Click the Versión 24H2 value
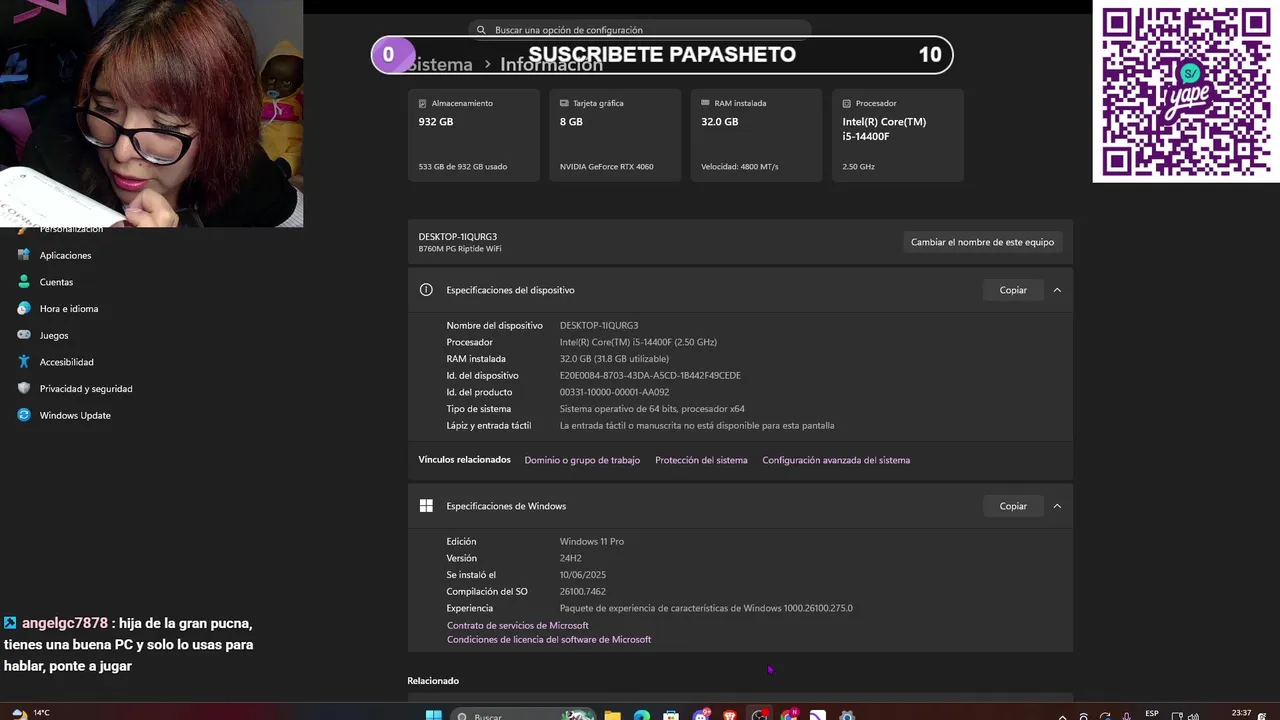This screenshot has height=720, width=1280. 571,558
